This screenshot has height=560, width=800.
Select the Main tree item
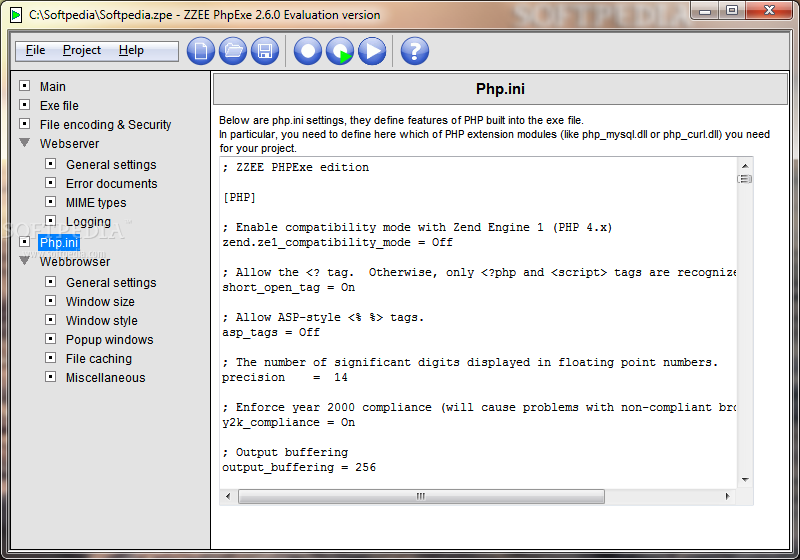pyautogui.click(x=53, y=87)
